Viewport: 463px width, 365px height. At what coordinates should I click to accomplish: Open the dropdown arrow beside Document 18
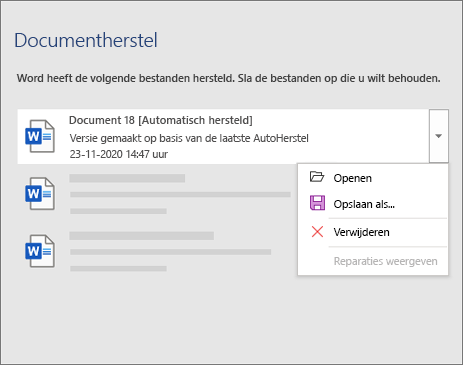pos(439,136)
